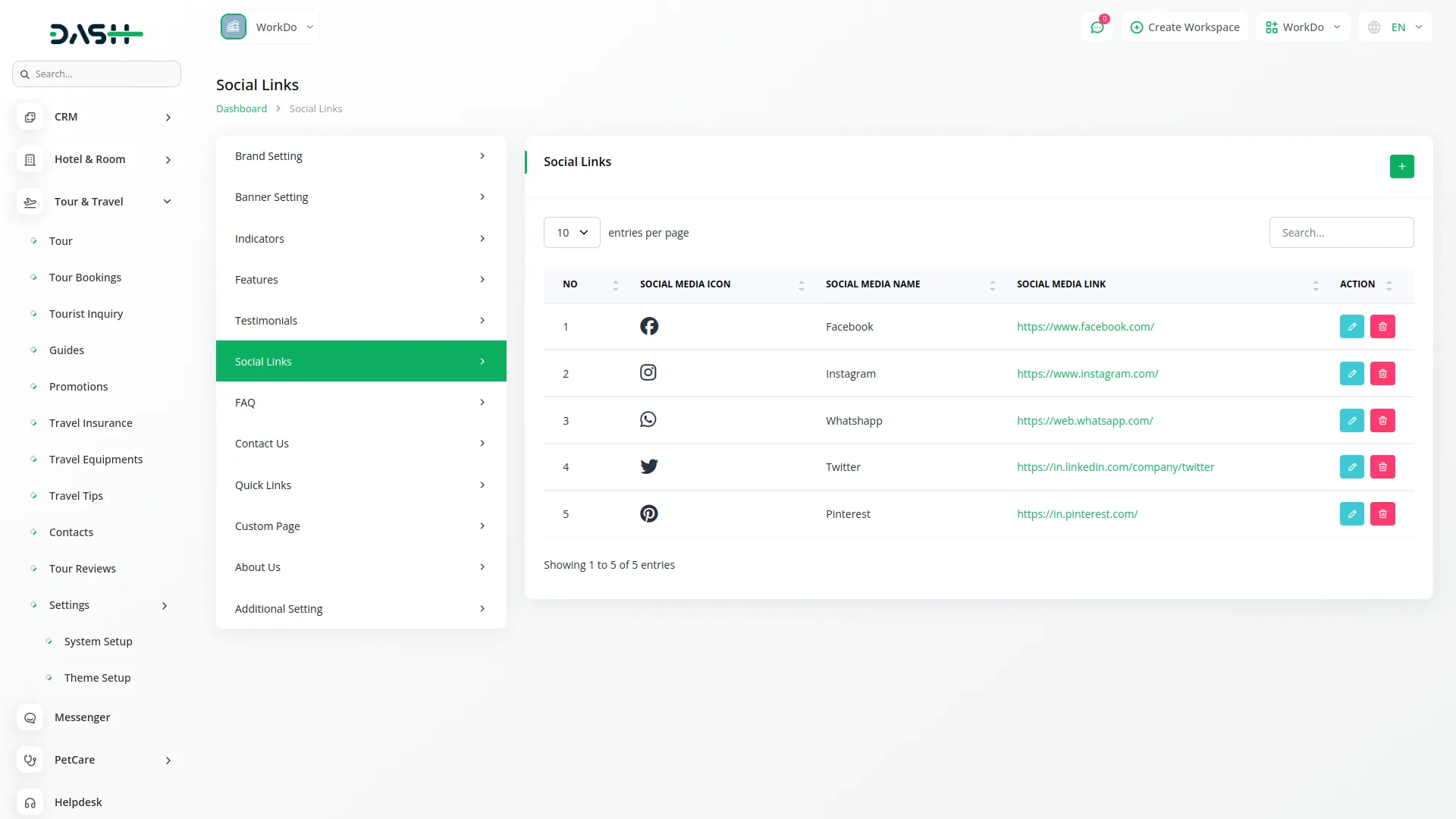
Task: Open Tour Bookings in sidebar
Action: (85, 278)
